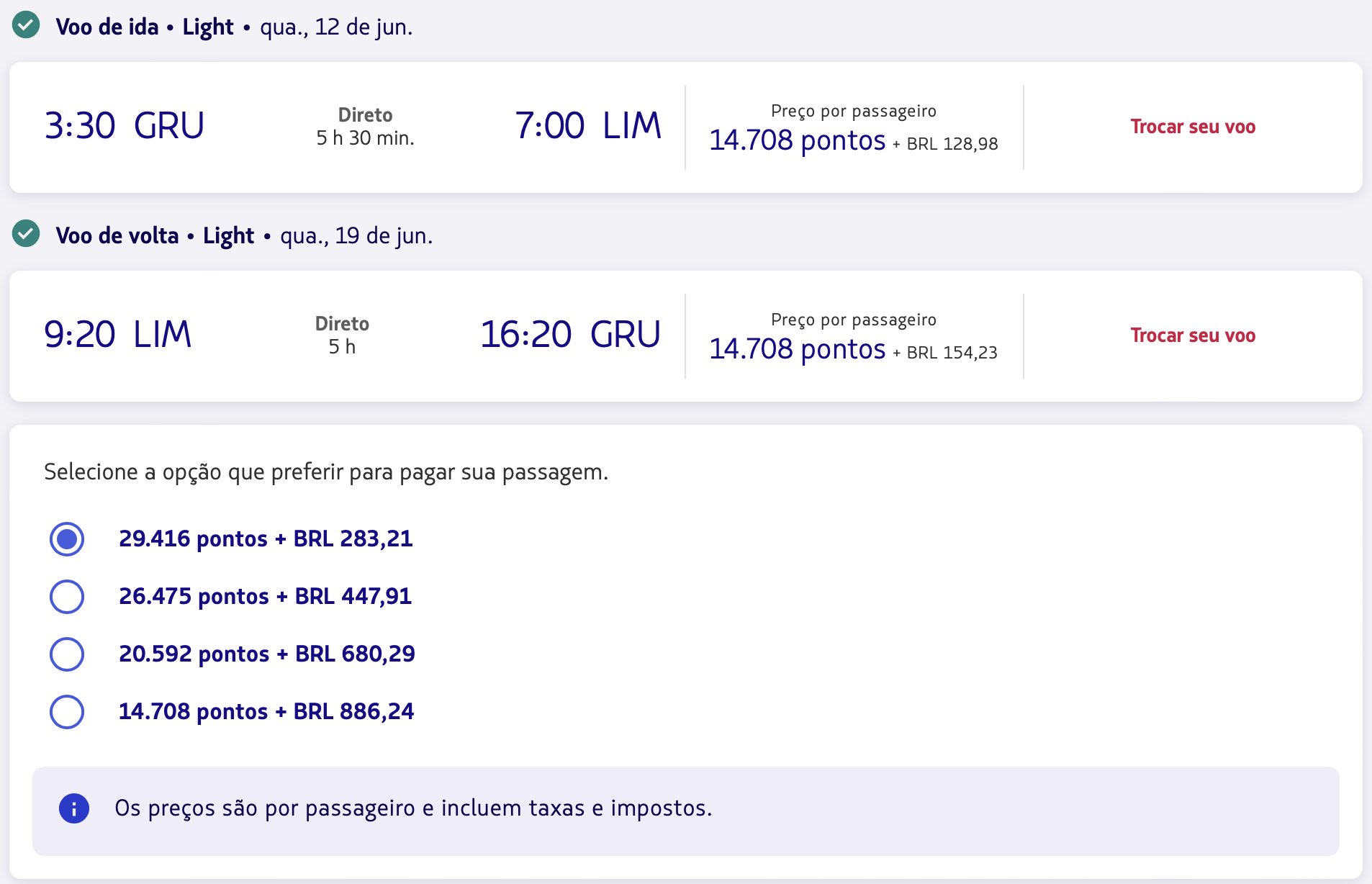Click qua., 12 de jun. date
Screen dimensions: 1372x884
(336, 27)
